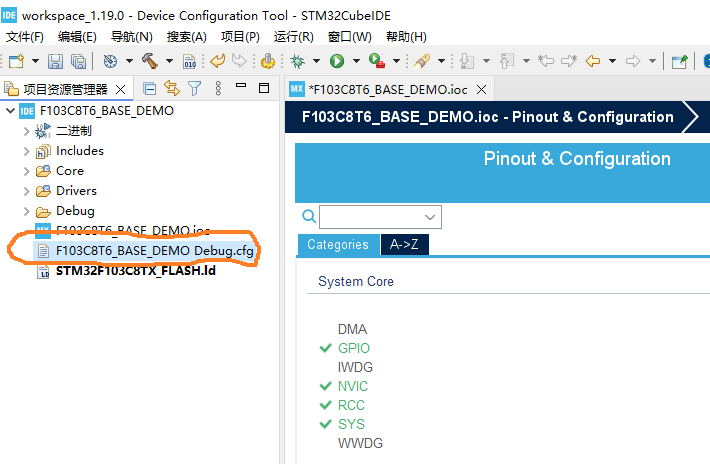
Task: Open the 项目(P) menu
Action: [240, 37]
